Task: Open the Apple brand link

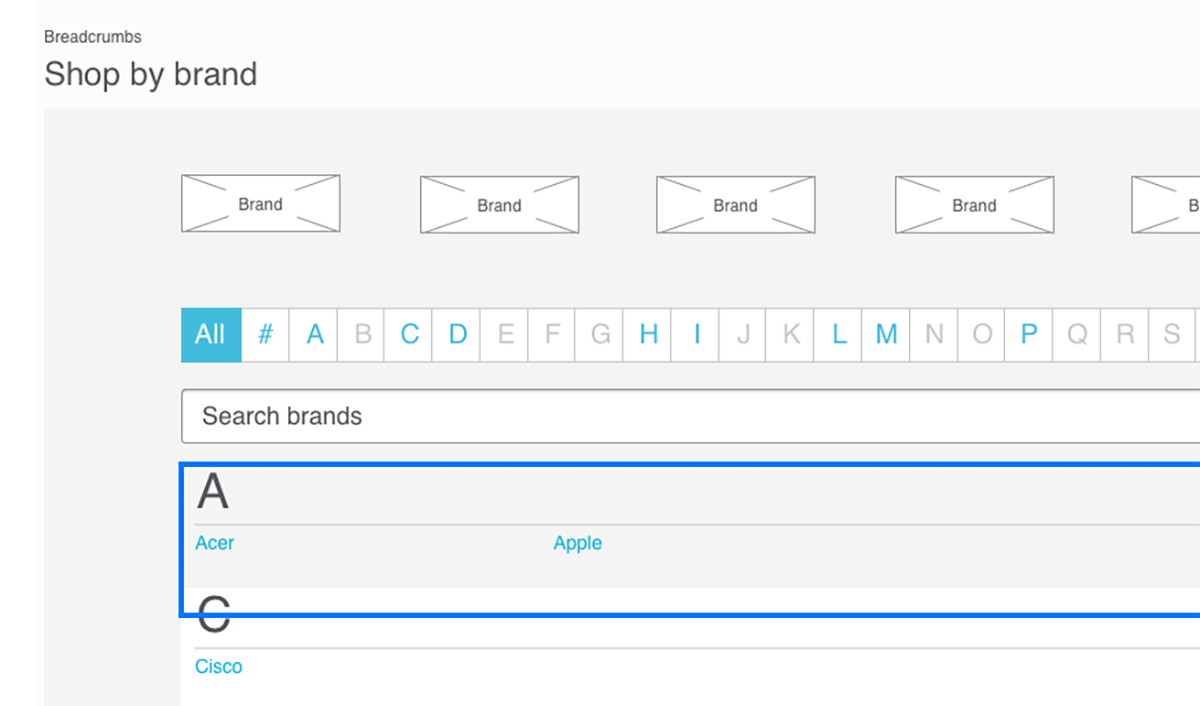Action: pos(578,543)
